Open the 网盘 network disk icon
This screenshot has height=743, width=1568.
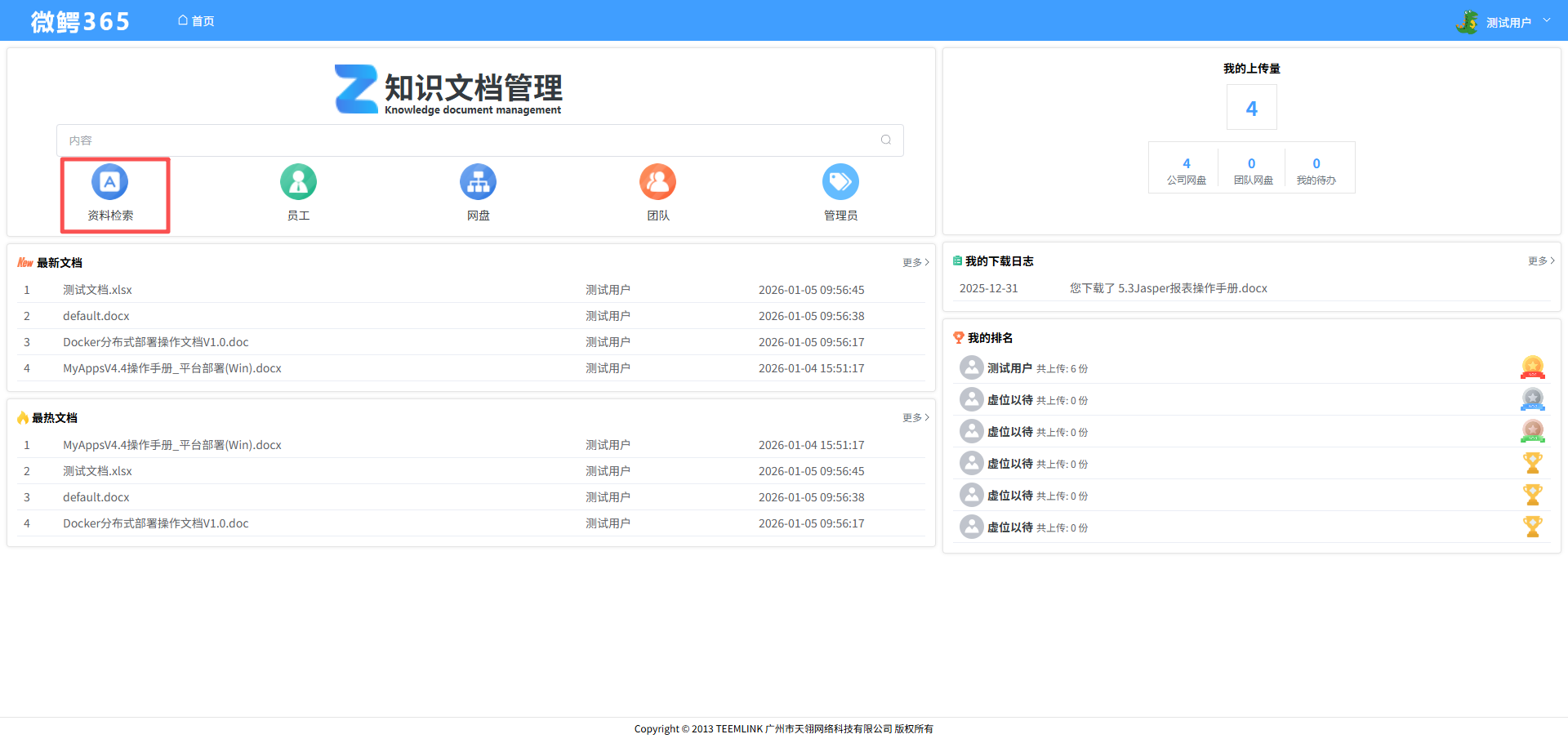pos(478,181)
